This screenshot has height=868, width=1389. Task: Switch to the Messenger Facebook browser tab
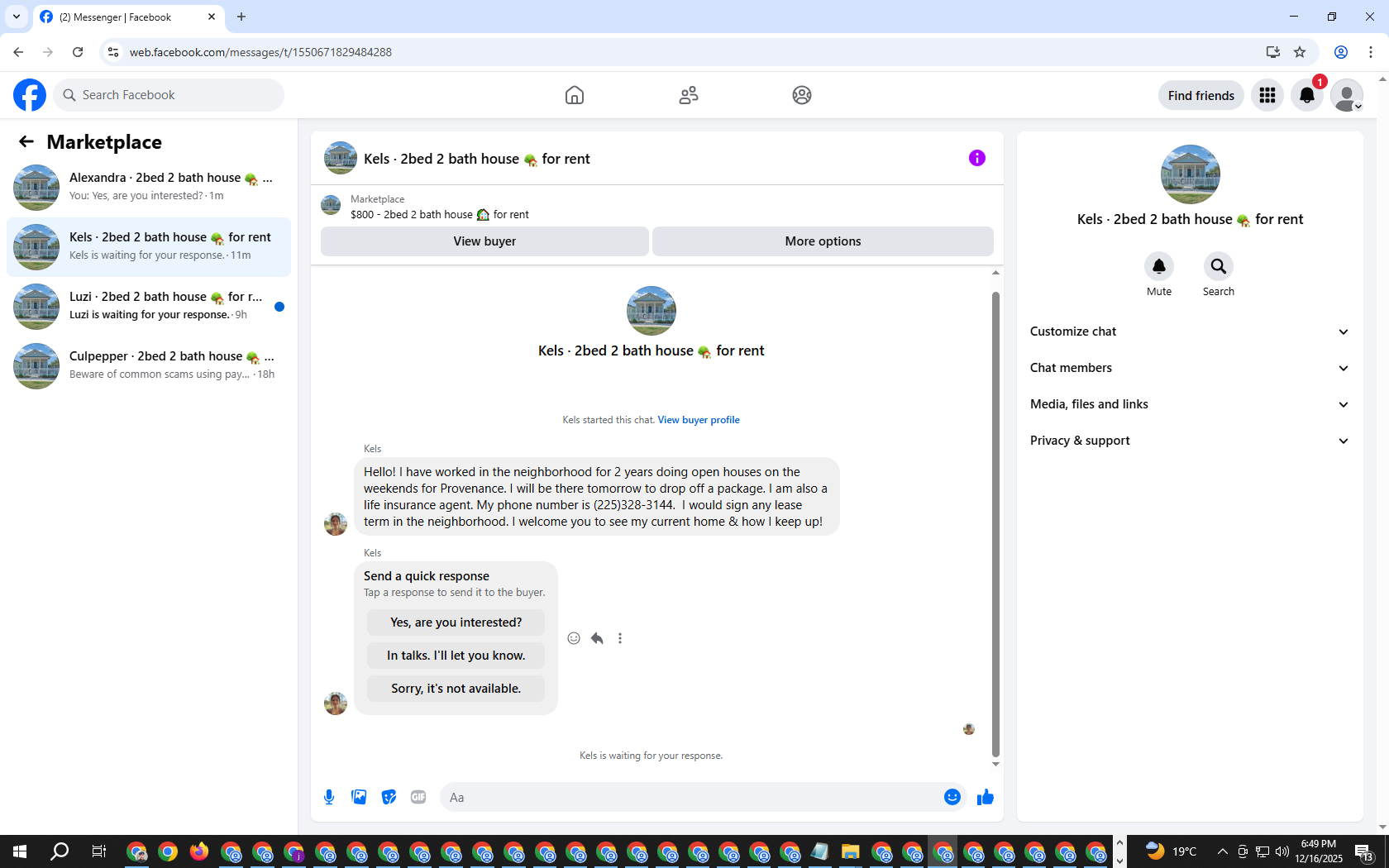pyautogui.click(x=127, y=17)
